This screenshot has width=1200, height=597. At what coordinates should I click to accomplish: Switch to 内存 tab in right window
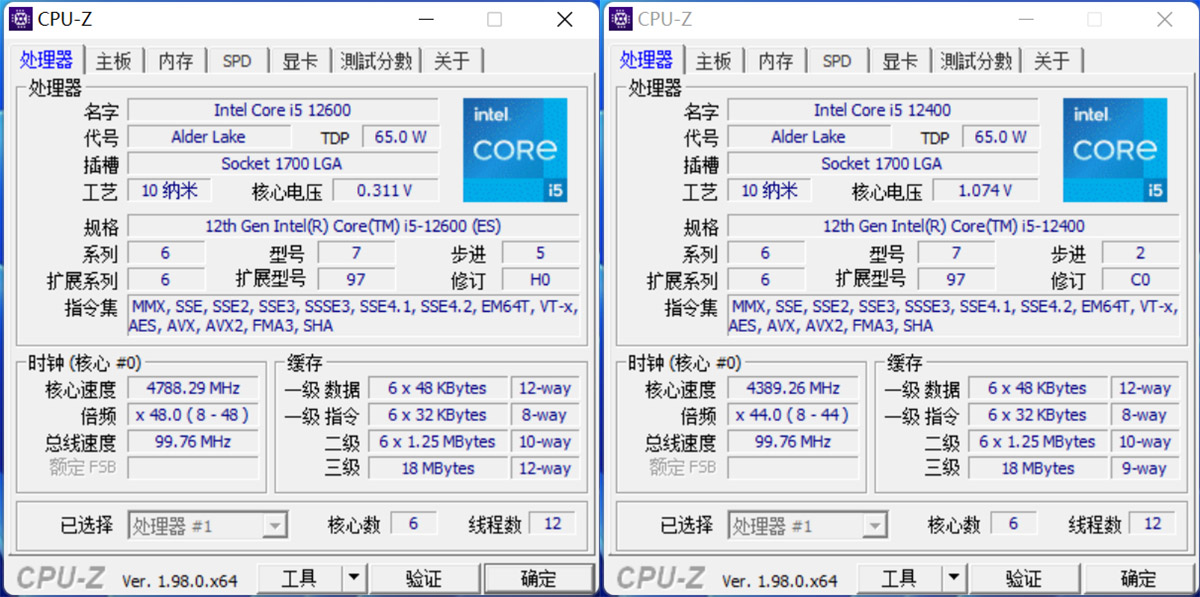(776, 61)
